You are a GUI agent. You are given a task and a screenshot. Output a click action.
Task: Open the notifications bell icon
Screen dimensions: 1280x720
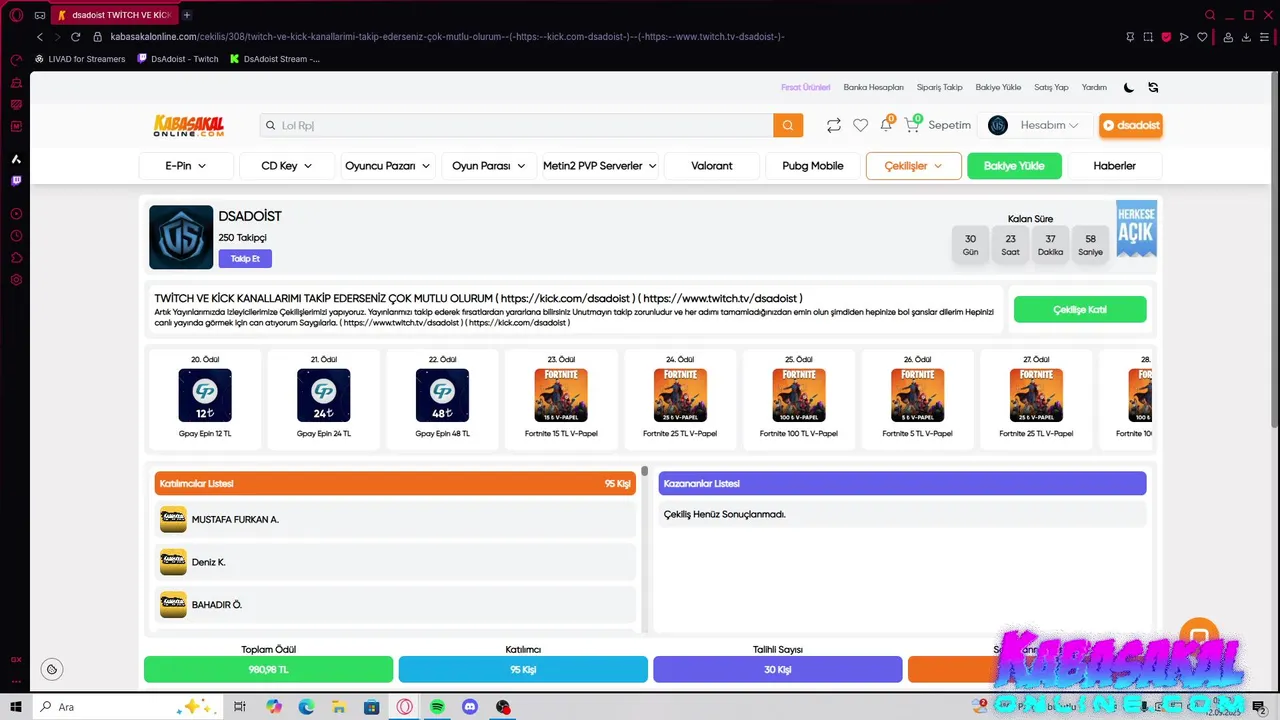click(886, 125)
